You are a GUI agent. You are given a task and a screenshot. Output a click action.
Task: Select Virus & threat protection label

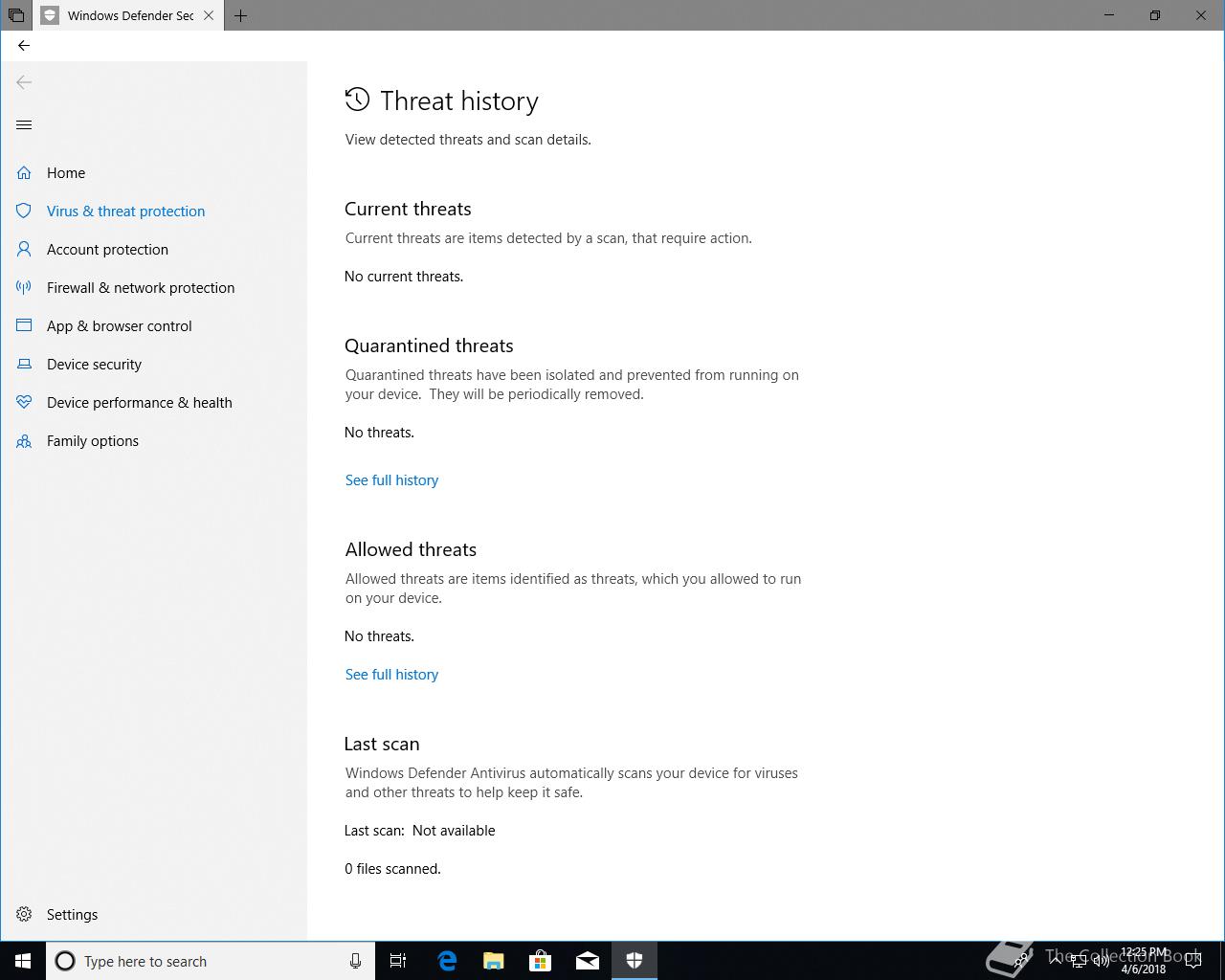point(125,212)
